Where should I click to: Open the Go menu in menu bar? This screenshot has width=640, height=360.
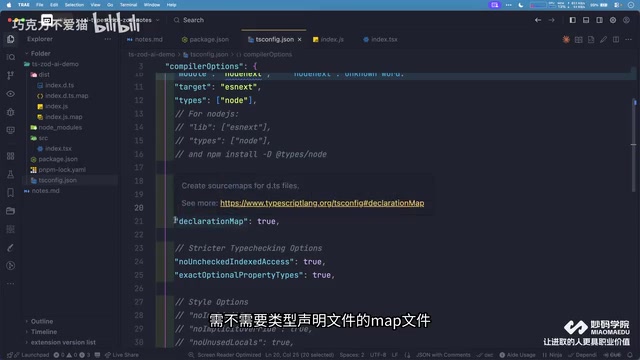pos(110,5)
